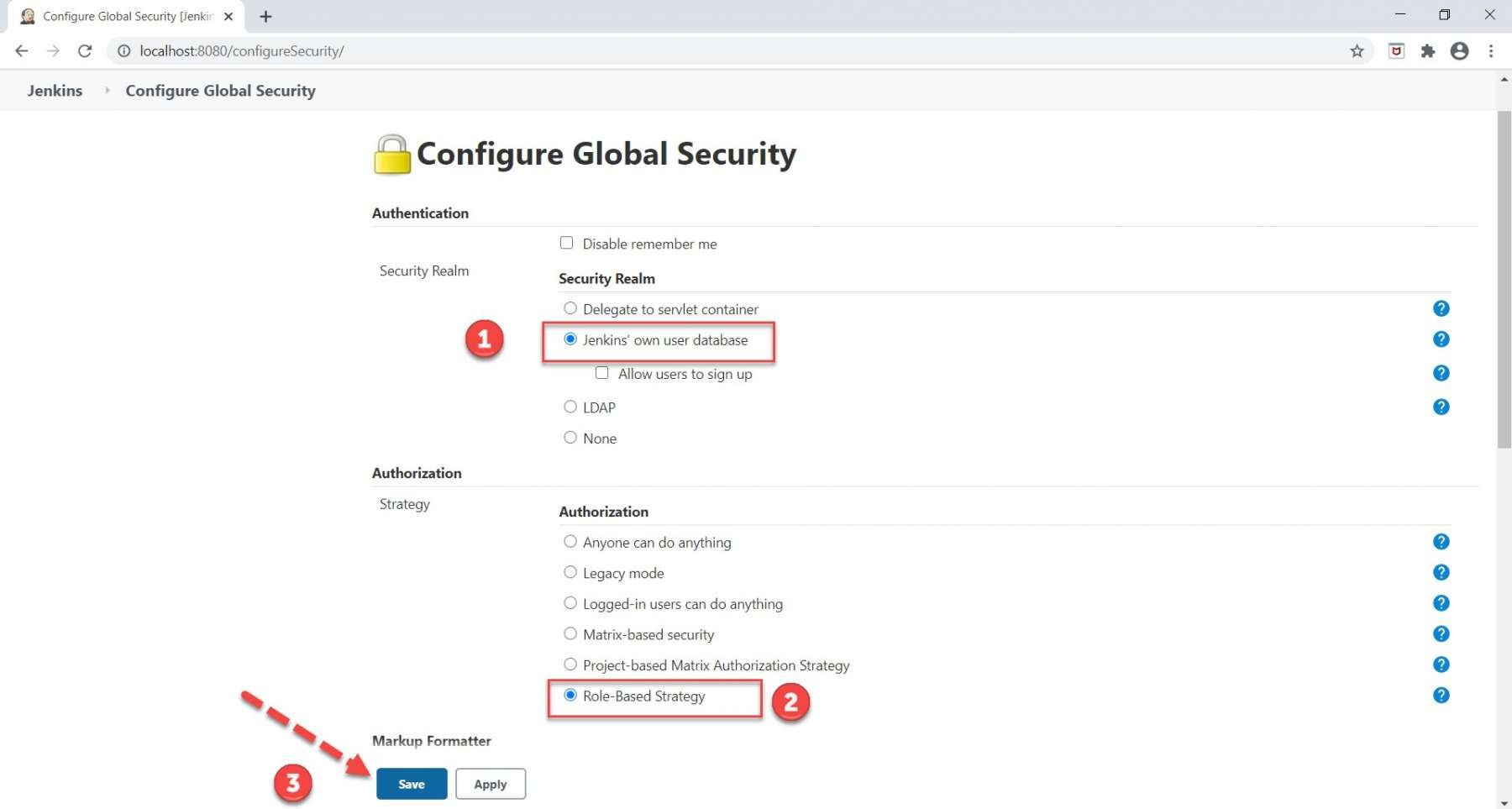Open Chrome profile account icon
This screenshot has height=809, width=1512.
click(1460, 51)
